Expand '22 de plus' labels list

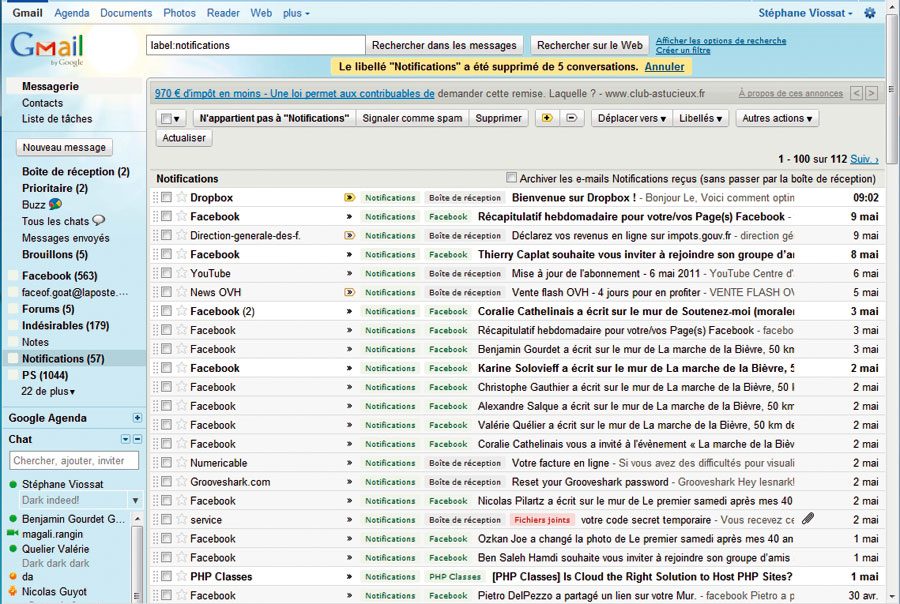click(48, 391)
